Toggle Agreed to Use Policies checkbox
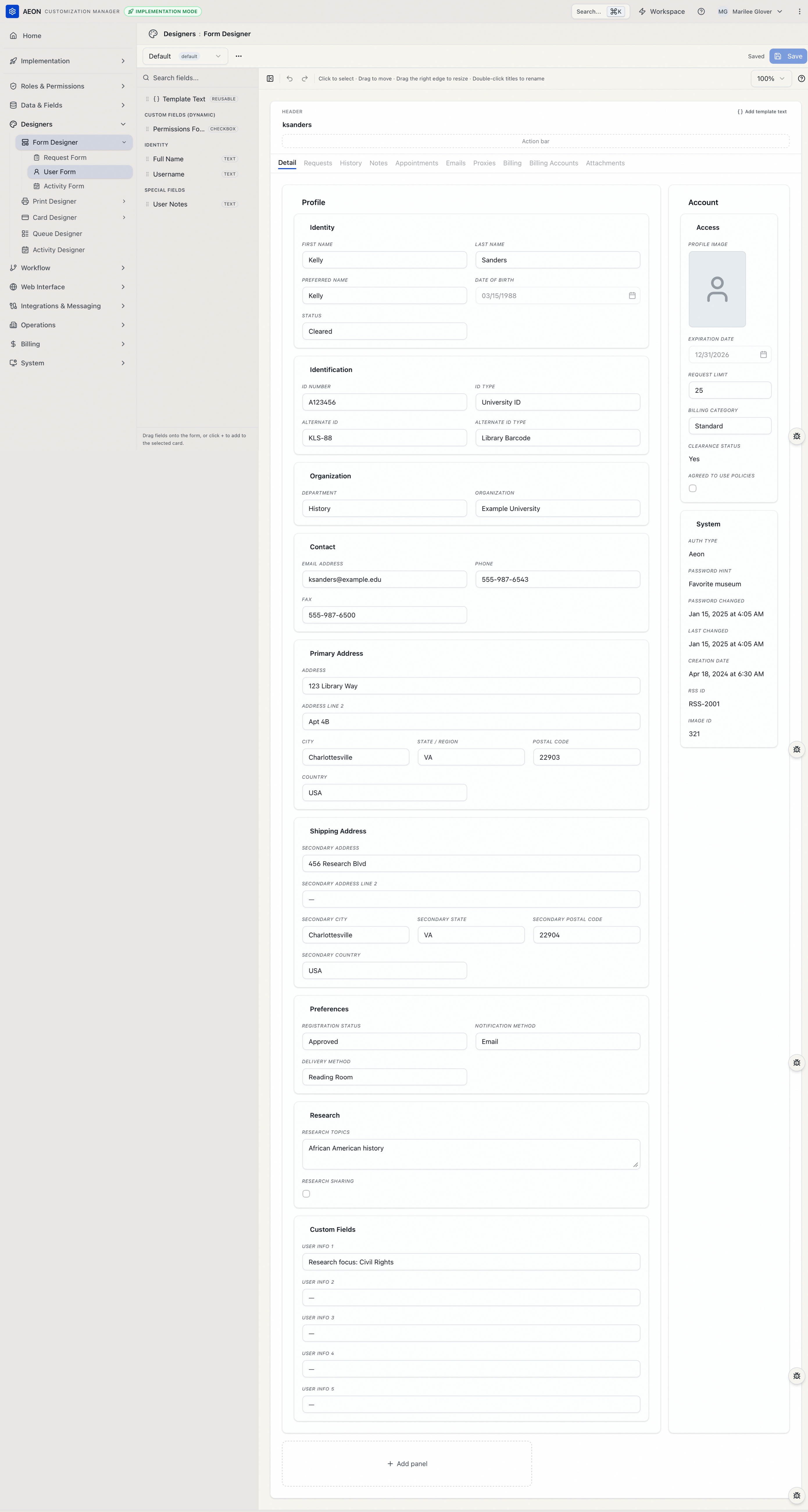Screen dimensions: 808x1512 click(692, 488)
